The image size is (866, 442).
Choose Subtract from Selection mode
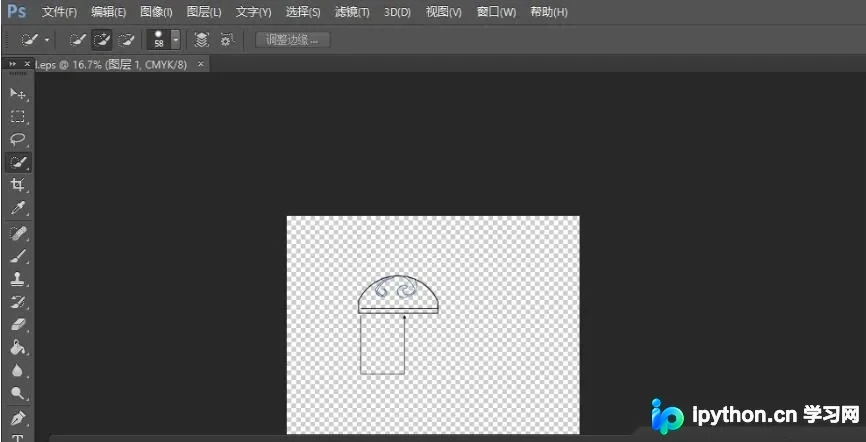pyautogui.click(x=126, y=40)
